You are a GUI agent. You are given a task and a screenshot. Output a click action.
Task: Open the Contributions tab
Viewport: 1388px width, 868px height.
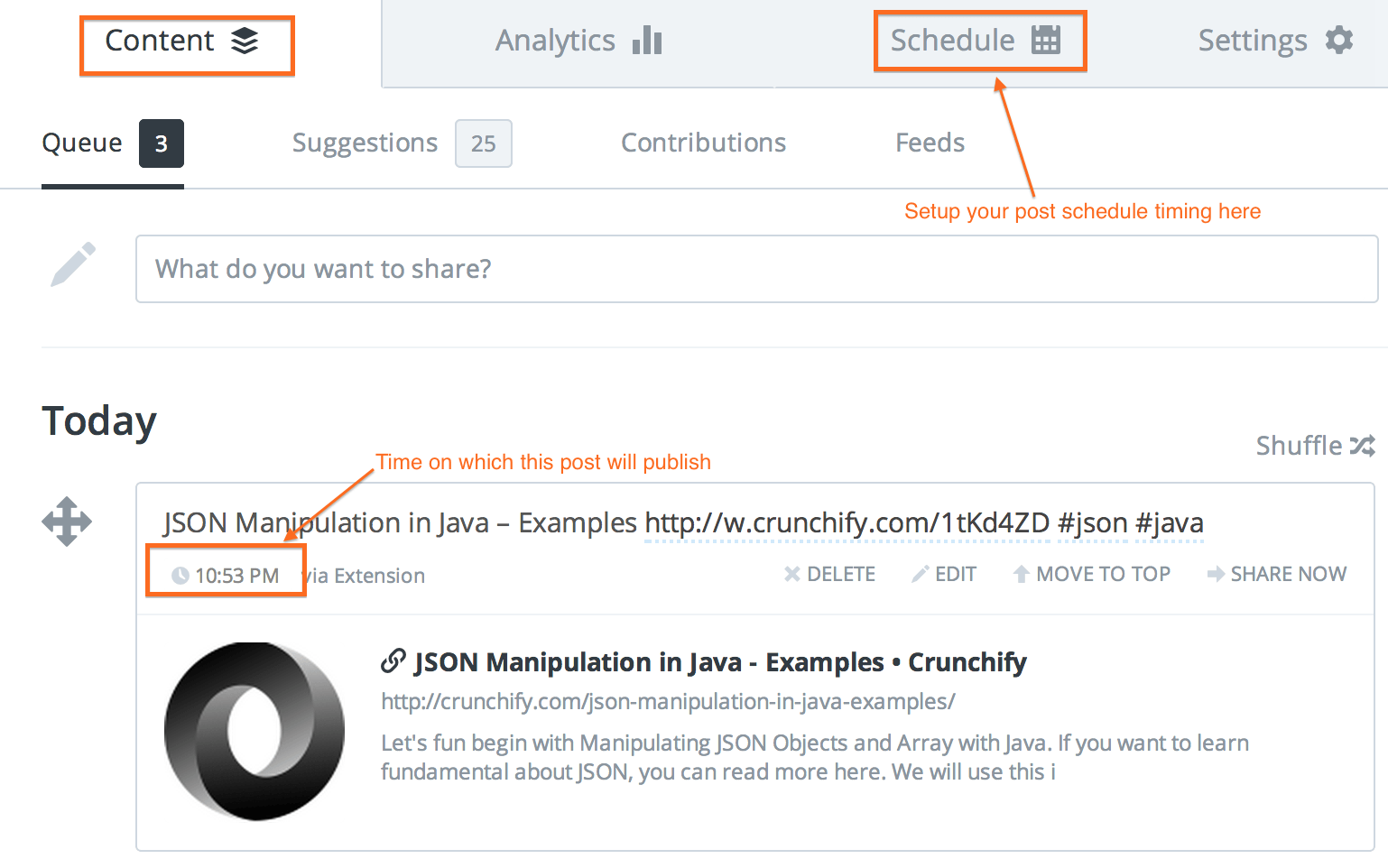click(x=703, y=143)
